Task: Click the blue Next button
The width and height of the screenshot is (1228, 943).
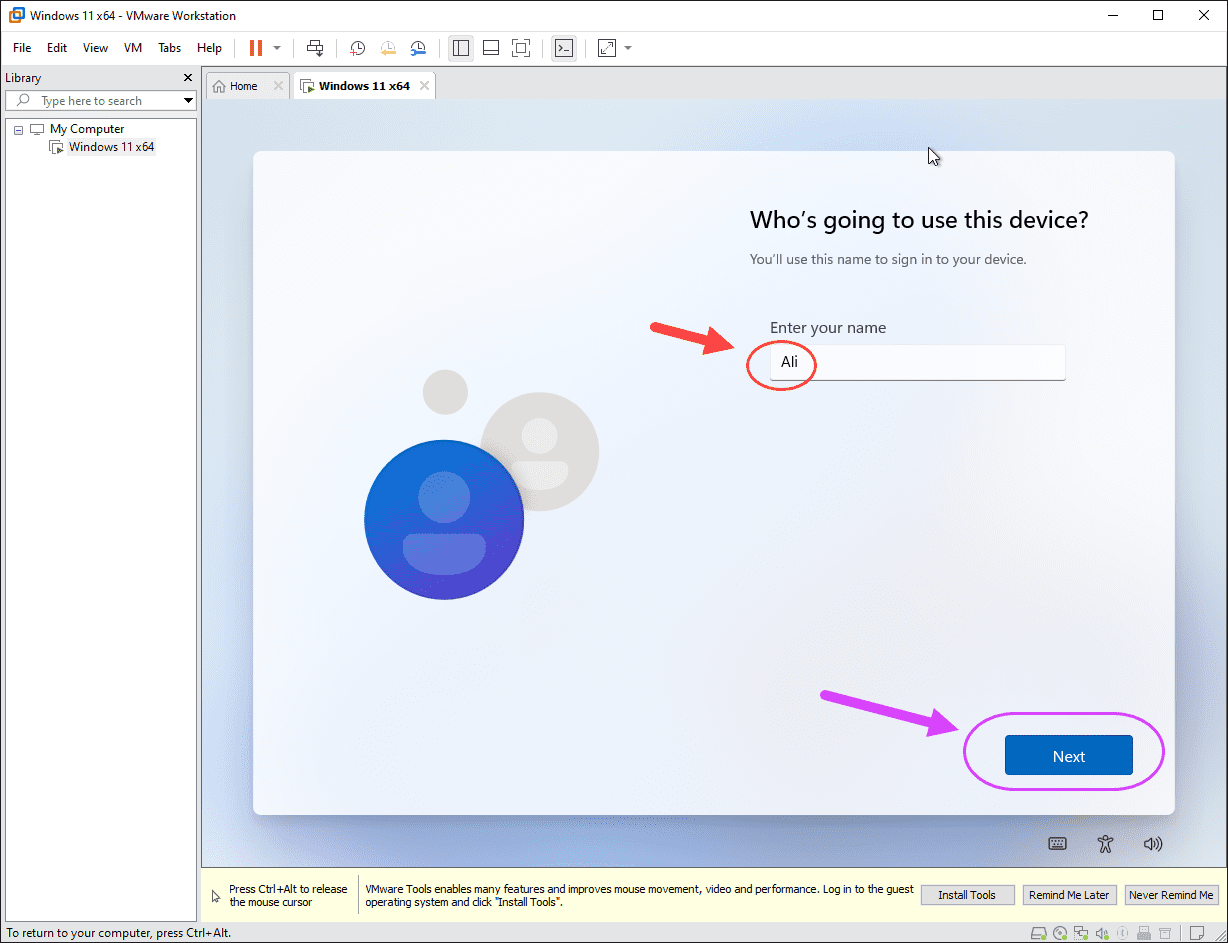Action: click(x=1068, y=756)
